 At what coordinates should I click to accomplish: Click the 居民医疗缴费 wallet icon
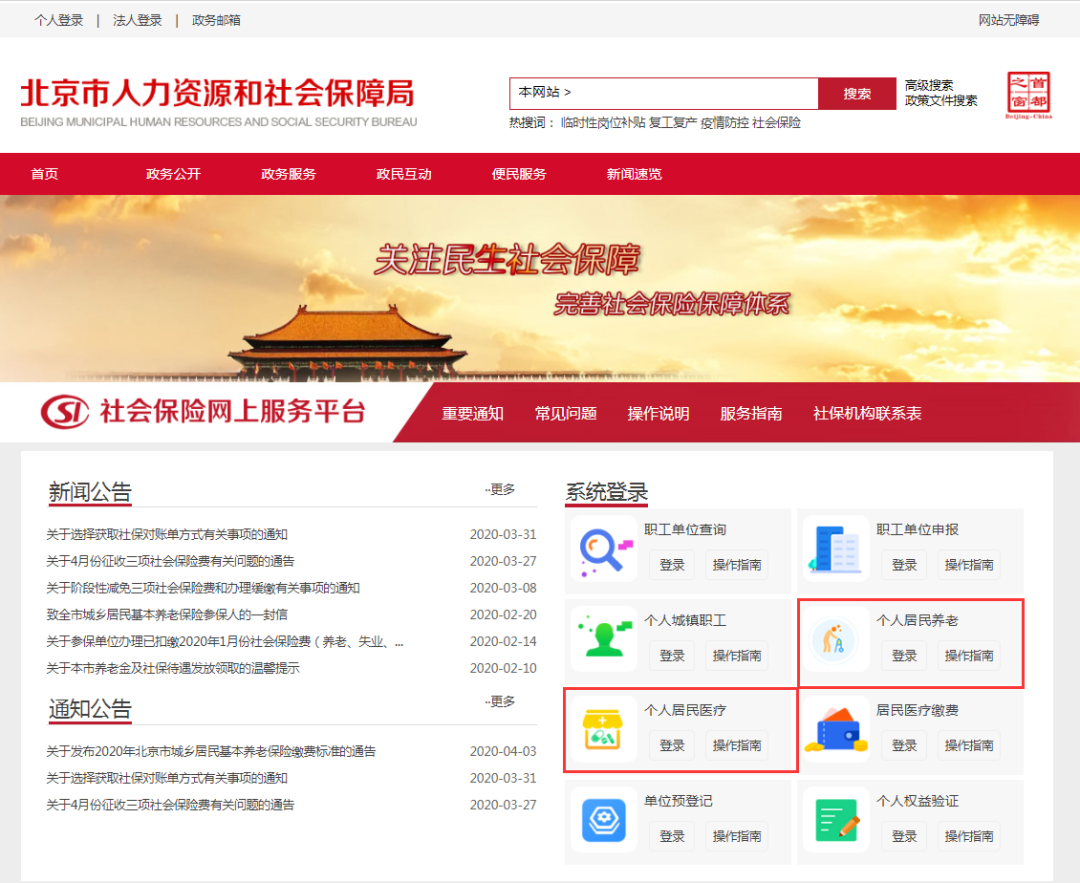(836, 730)
